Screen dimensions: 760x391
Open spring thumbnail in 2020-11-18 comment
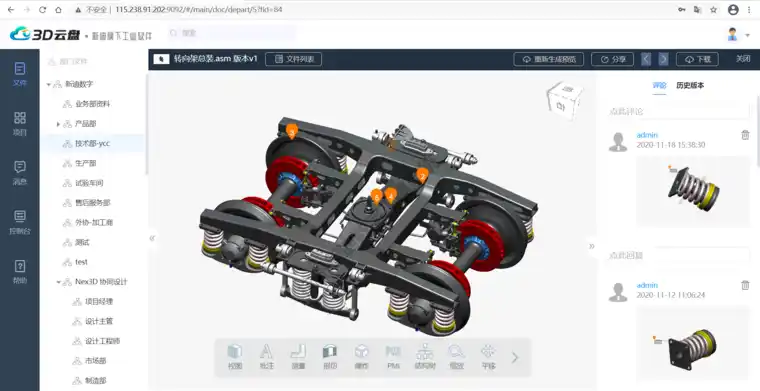pos(693,191)
